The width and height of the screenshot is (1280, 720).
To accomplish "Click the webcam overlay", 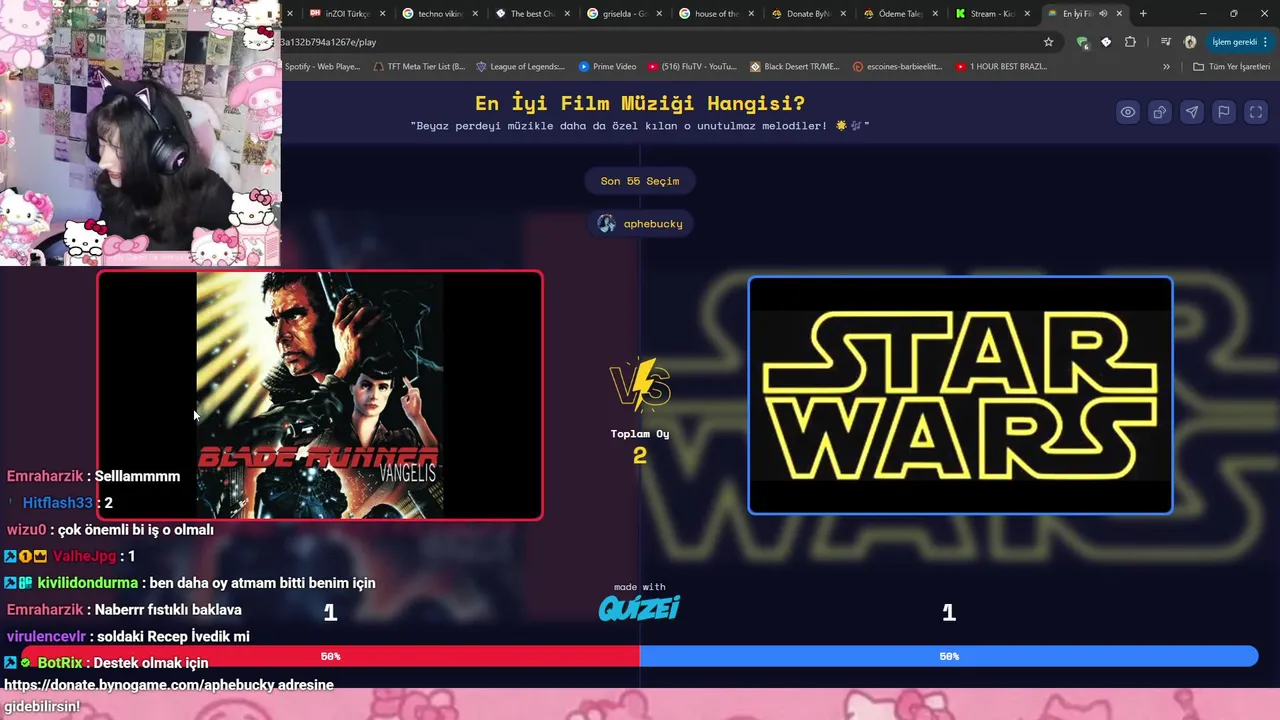I will [140, 133].
